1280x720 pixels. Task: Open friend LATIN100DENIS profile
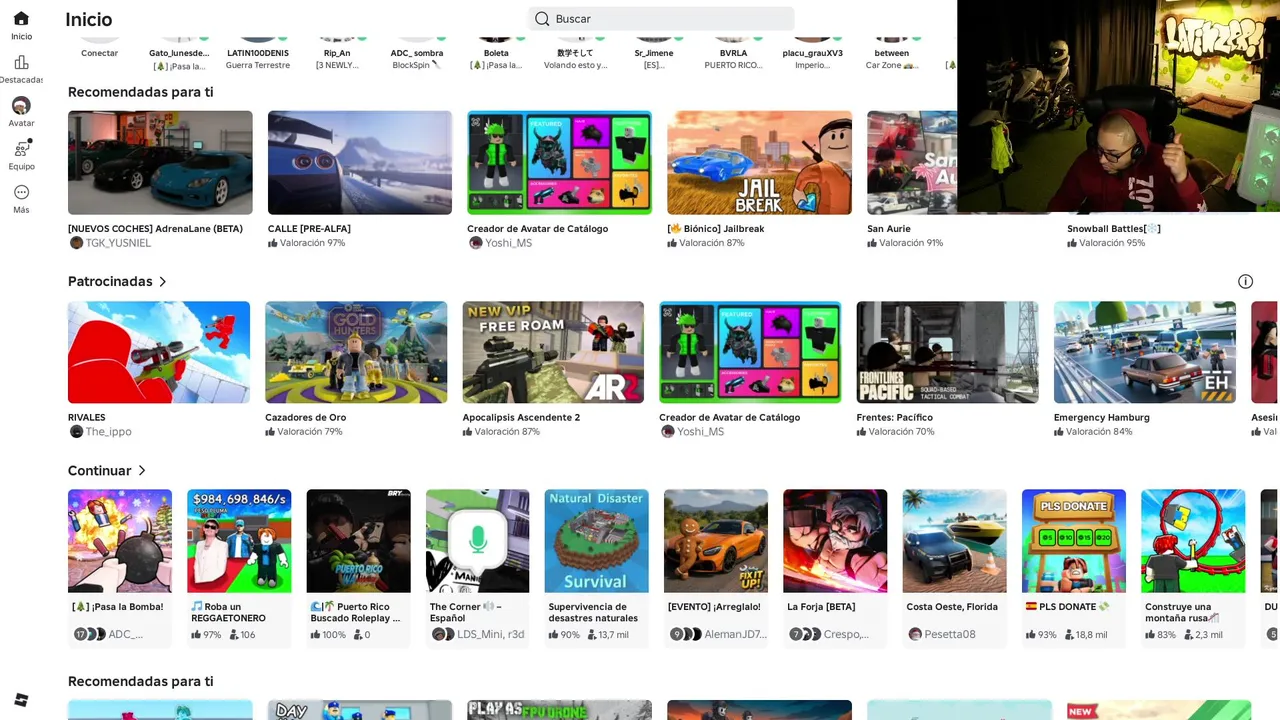click(258, 53)
